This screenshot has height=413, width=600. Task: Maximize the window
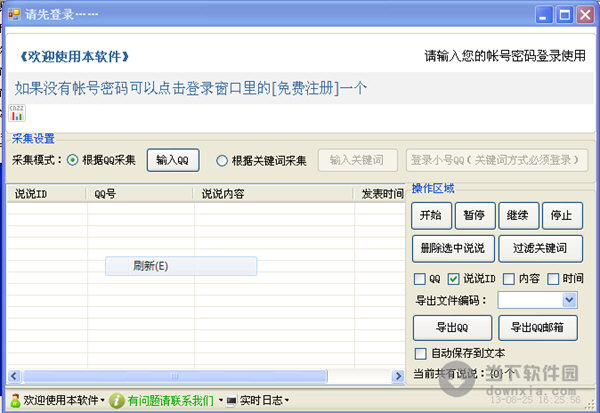565,15
